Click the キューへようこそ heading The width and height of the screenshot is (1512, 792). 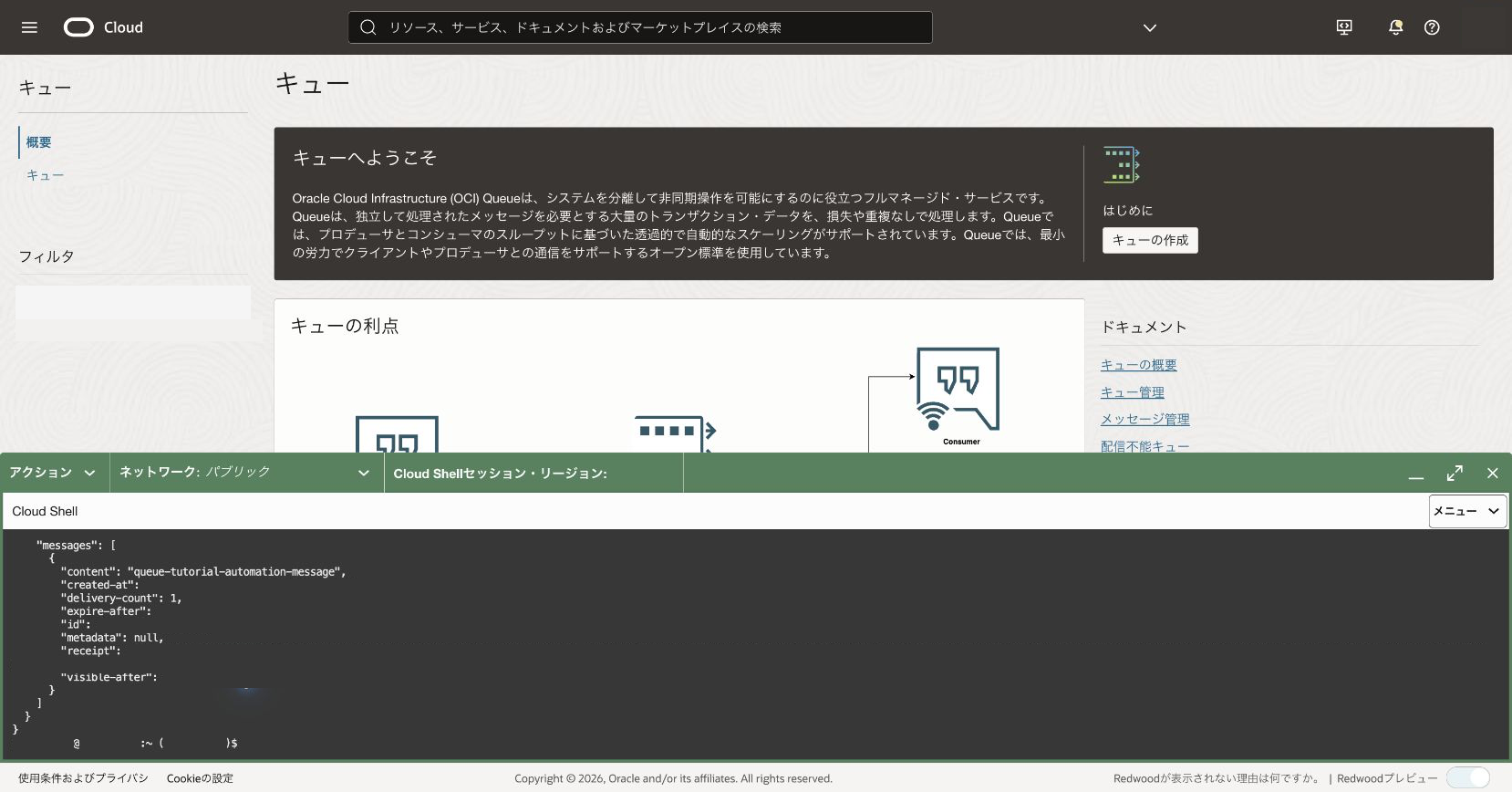[364, 158]
